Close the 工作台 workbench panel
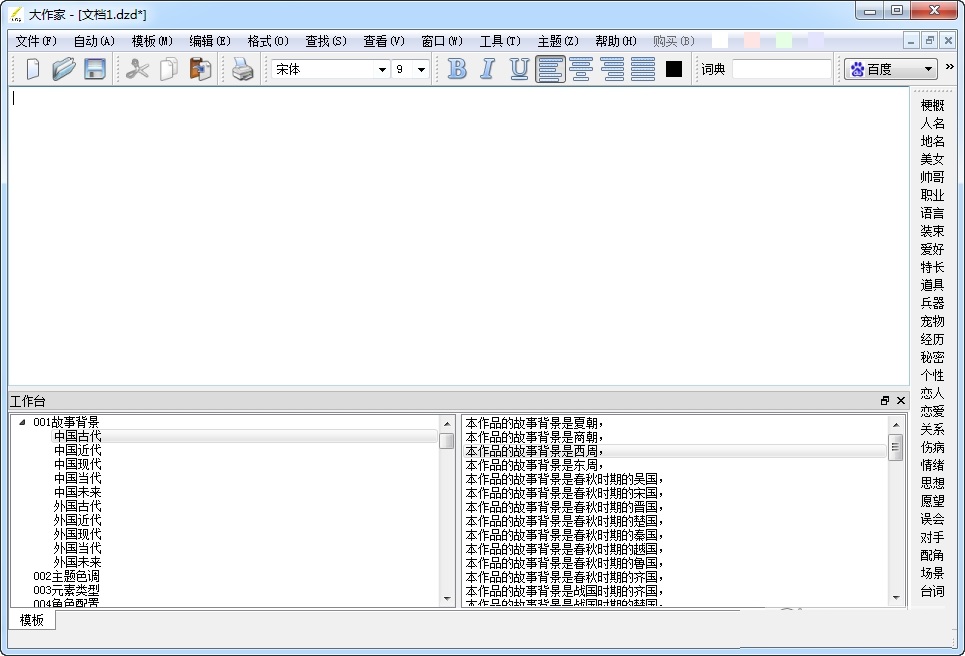 coord(901,401)
